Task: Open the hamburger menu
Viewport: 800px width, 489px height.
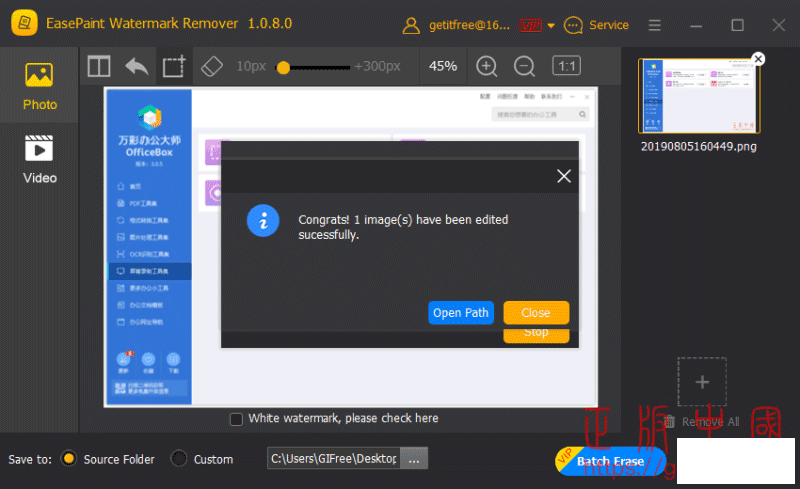Action: [x=655, y=25]
